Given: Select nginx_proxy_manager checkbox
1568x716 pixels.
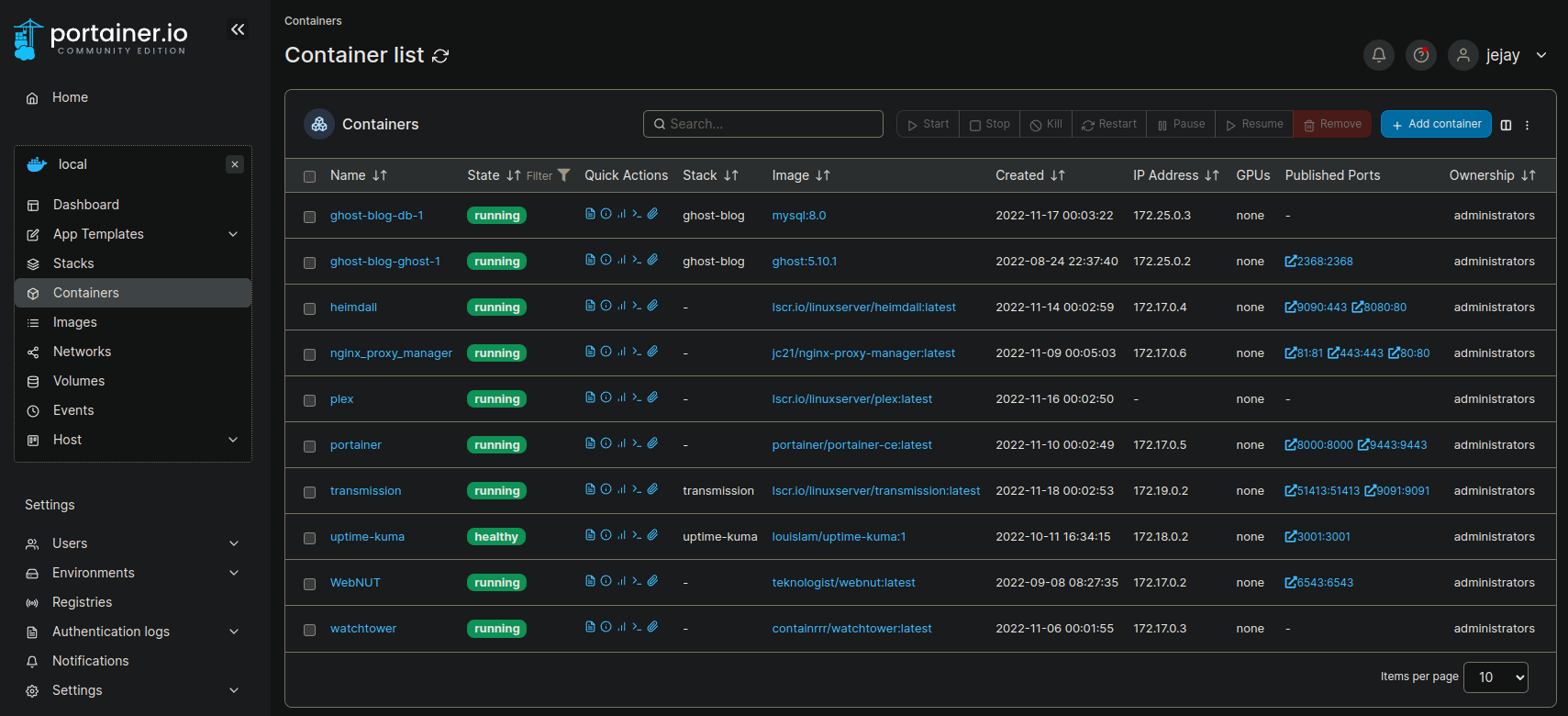Looking at the screenshot, I should [309, 354].
